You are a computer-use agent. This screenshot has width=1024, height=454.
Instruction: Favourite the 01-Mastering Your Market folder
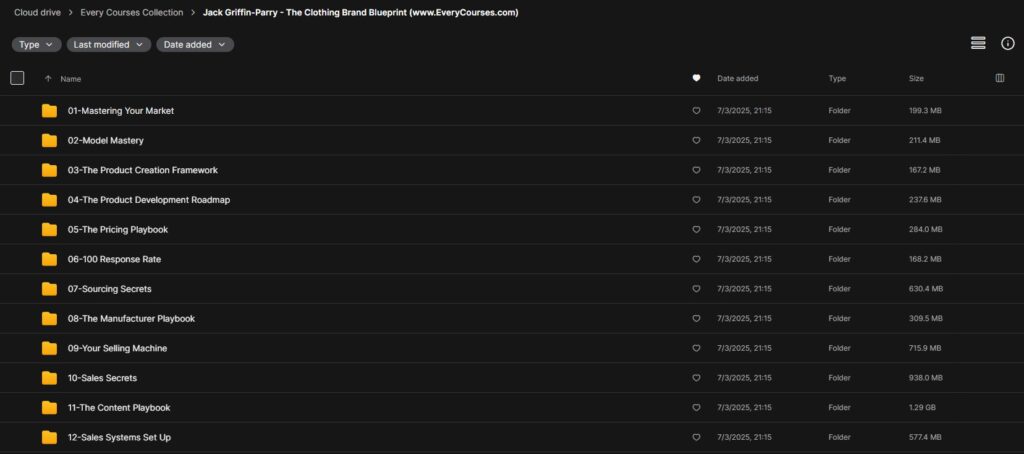click(x=696, y=111)
